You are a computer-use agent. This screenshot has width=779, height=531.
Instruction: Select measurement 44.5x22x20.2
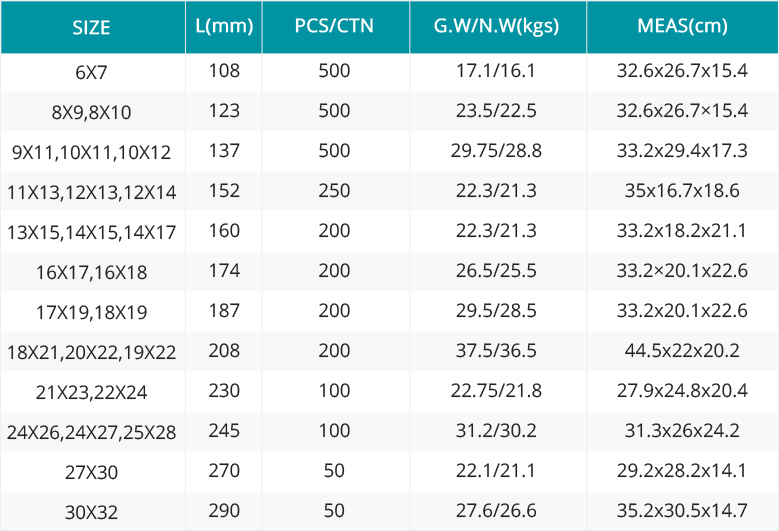pos(682,351)
